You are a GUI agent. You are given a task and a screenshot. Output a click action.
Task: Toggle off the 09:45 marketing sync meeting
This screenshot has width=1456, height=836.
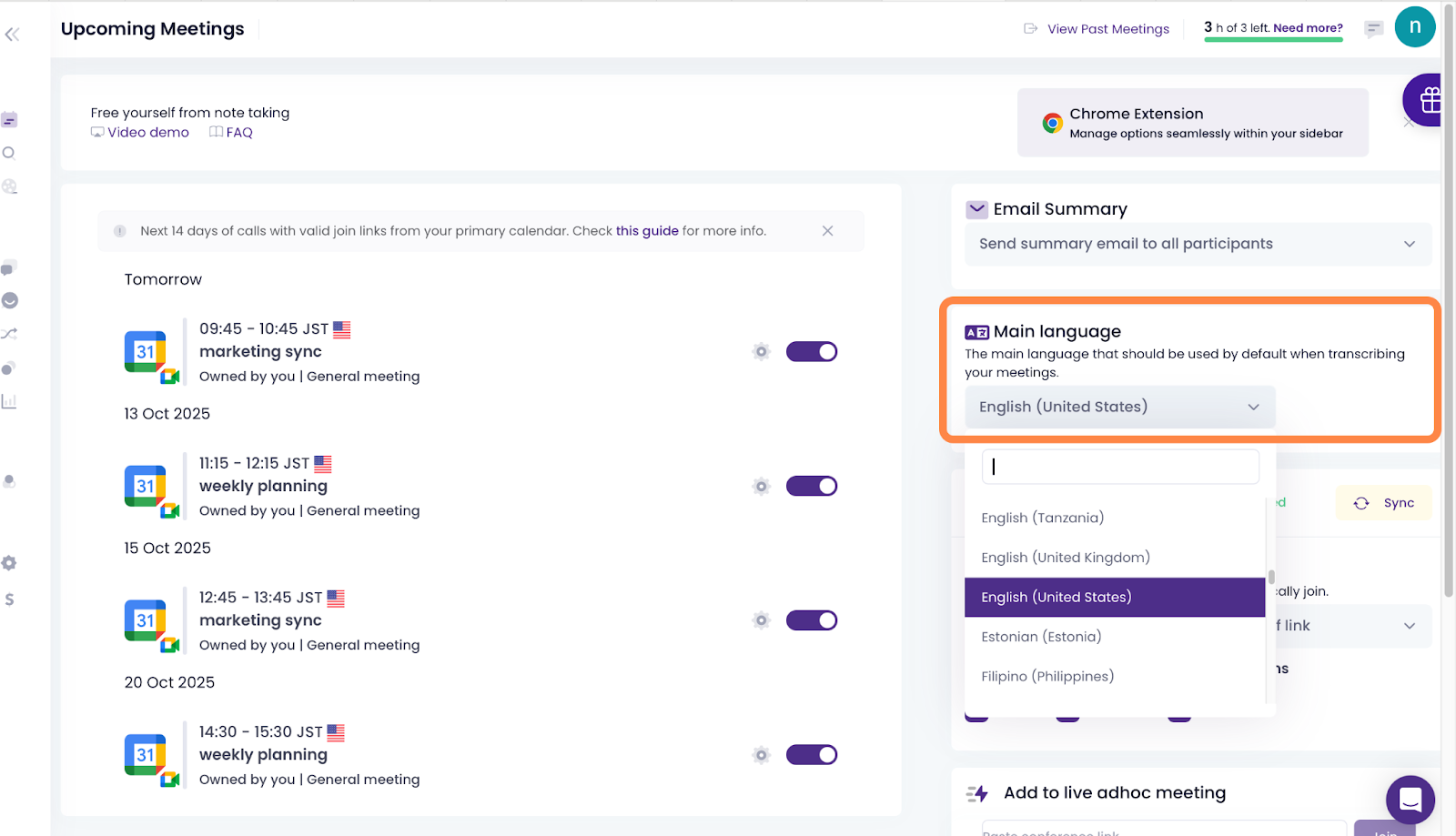pos(811,352)
